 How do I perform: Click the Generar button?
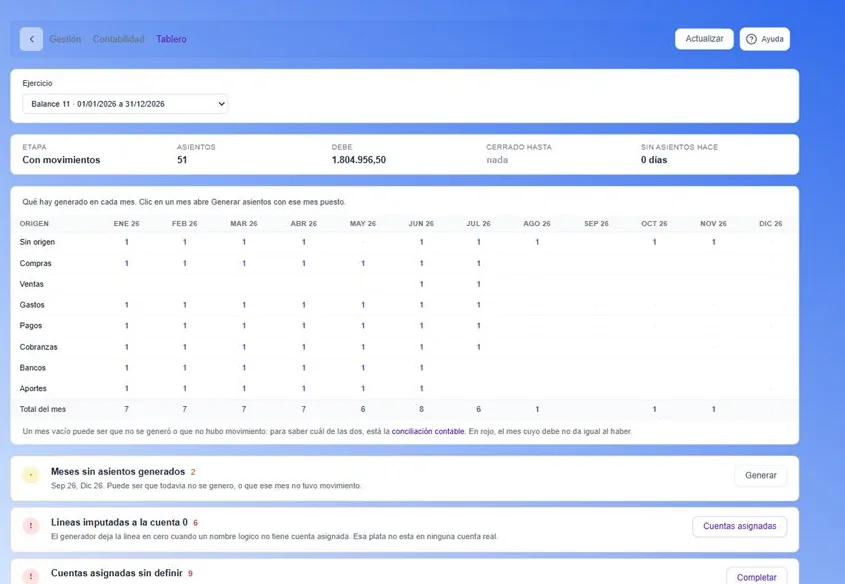coord(760,475)
